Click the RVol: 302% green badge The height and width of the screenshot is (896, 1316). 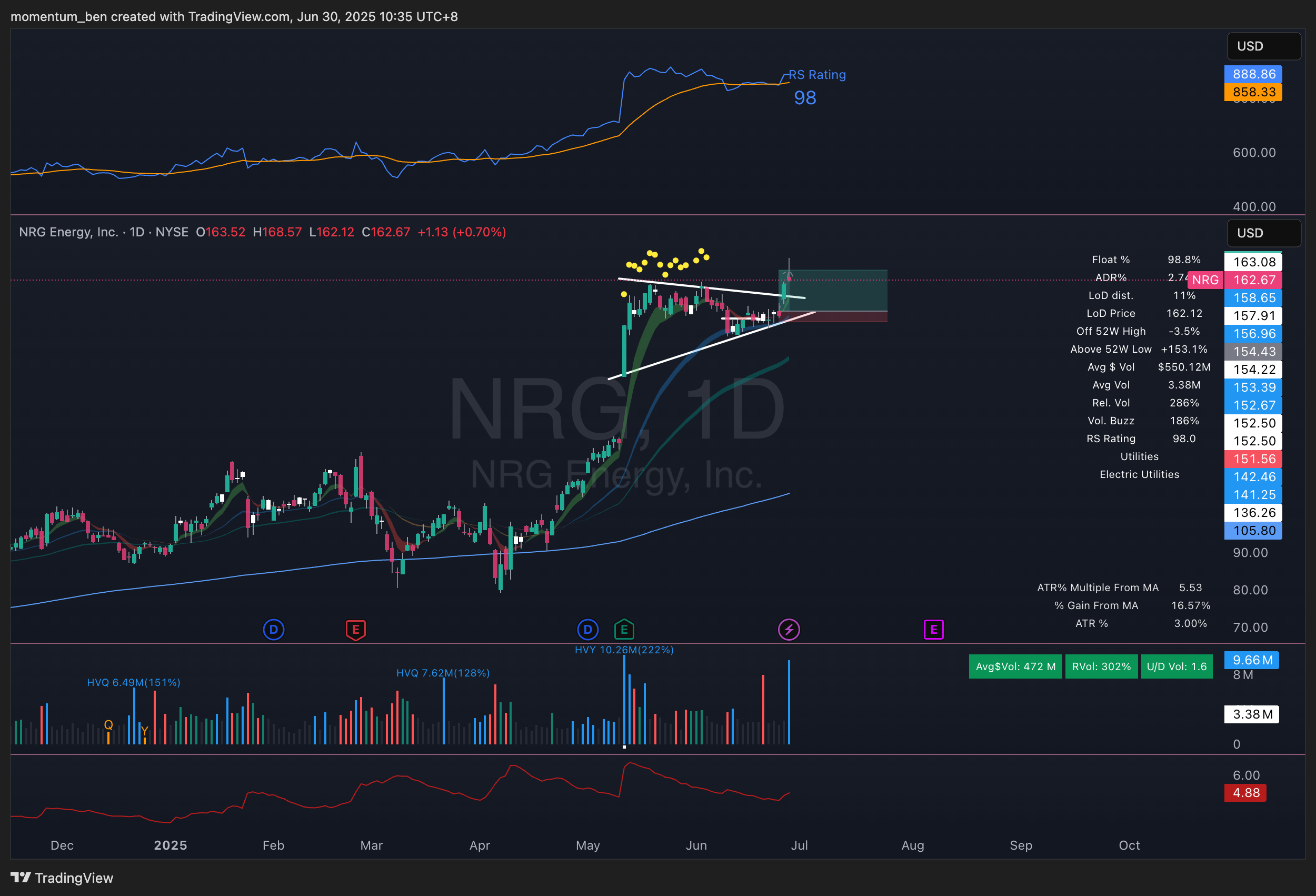[1101, 666]
